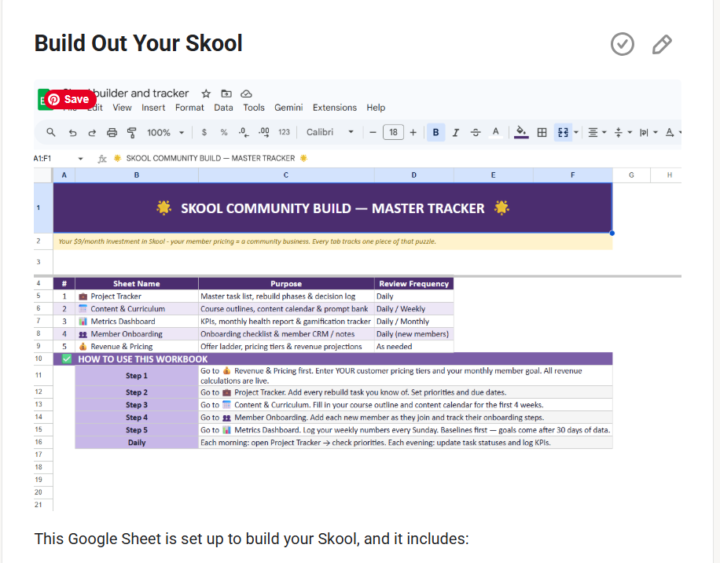The height and width of the screenshot is (563, 720).
Task: Open text rotation dropdown
Action: point(673,133)
